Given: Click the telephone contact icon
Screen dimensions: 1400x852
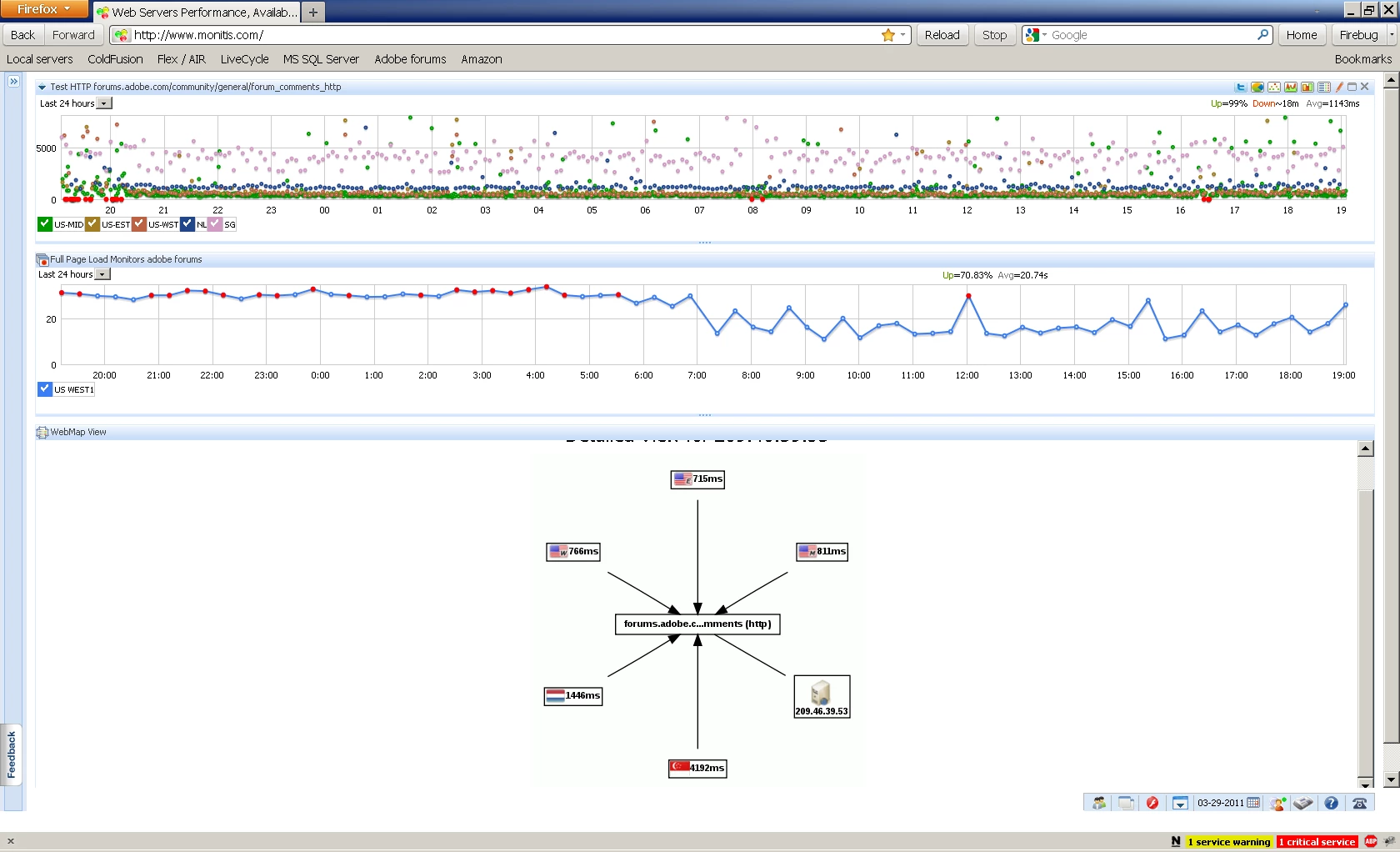Looking at the screenshot, I should pyautogui.click(x=1360, y=803).
